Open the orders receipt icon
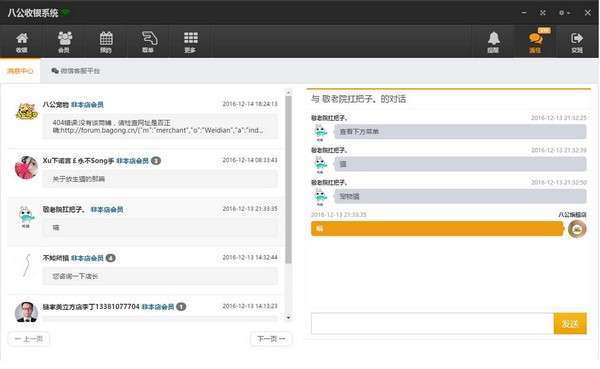This screenshot has height=369, width=600. pyautogui.click(x=149, y=42)
